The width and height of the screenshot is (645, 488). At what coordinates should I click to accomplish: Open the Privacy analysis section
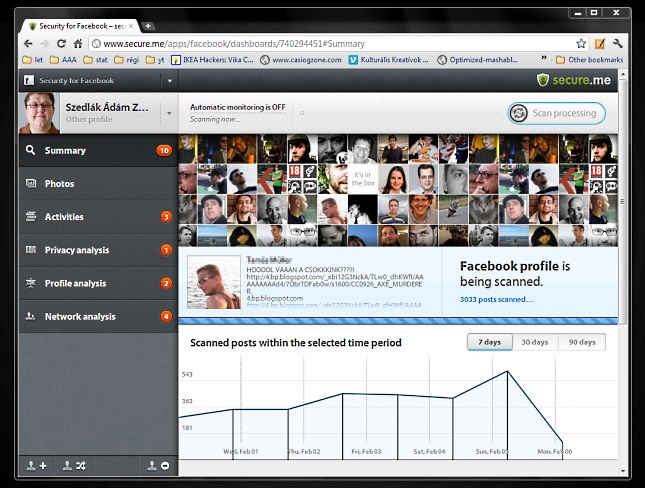click(98, 250)
